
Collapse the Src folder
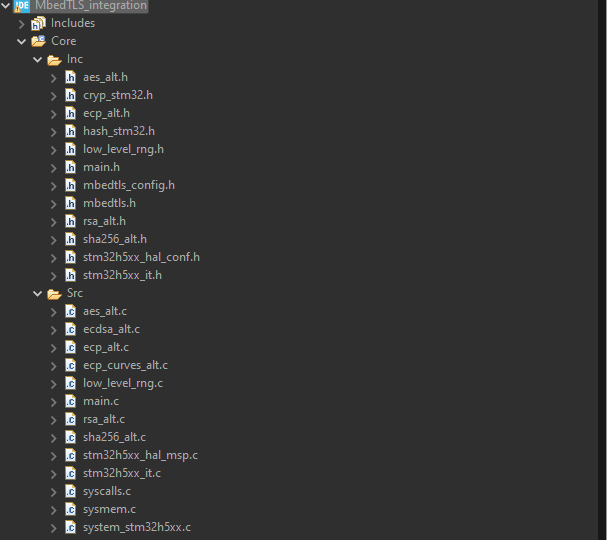click(x=38, y=293)
